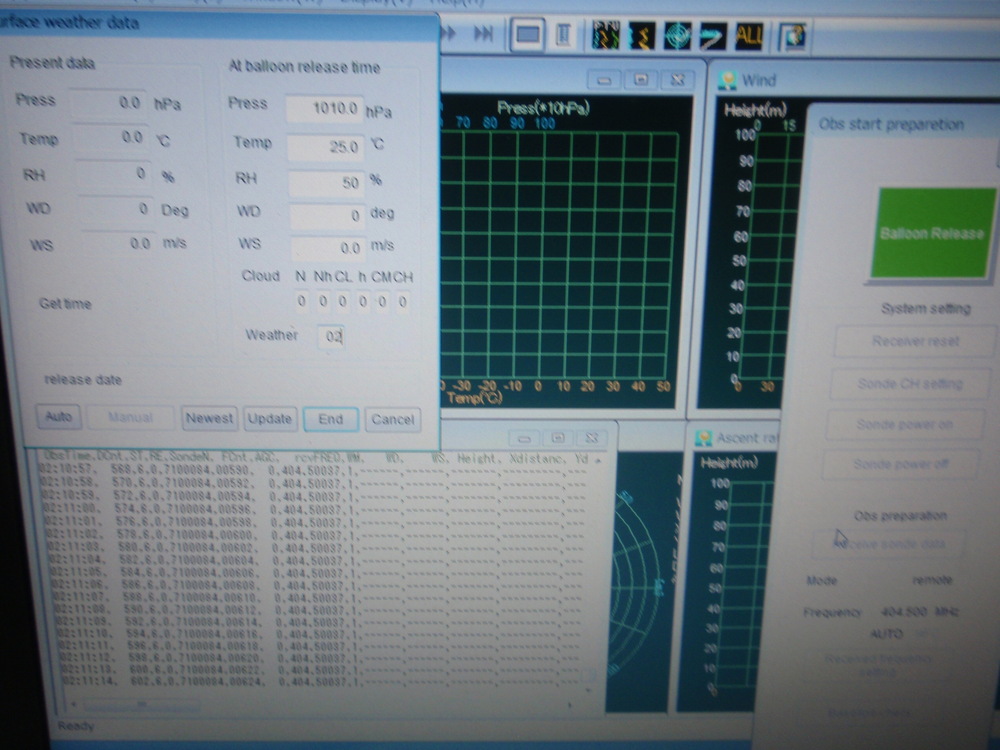Image resolution: width=1000 pixels, height=750 pixels.
Task: Click the End button in the dialog
Action: click(330, 419)
